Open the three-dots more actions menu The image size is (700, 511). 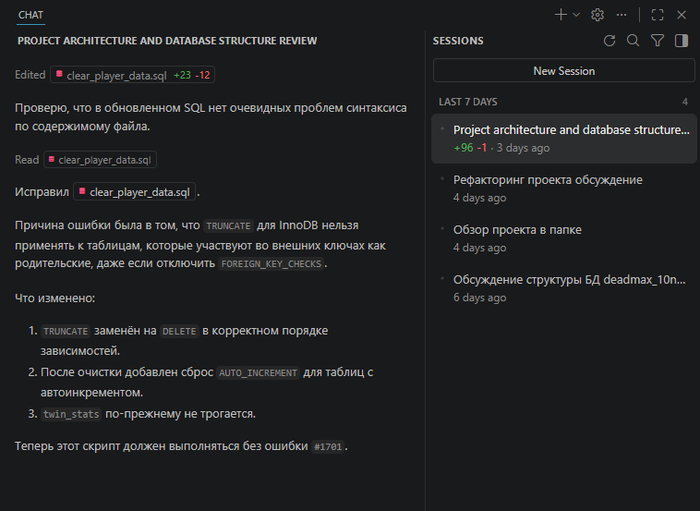tap(622, 15)
